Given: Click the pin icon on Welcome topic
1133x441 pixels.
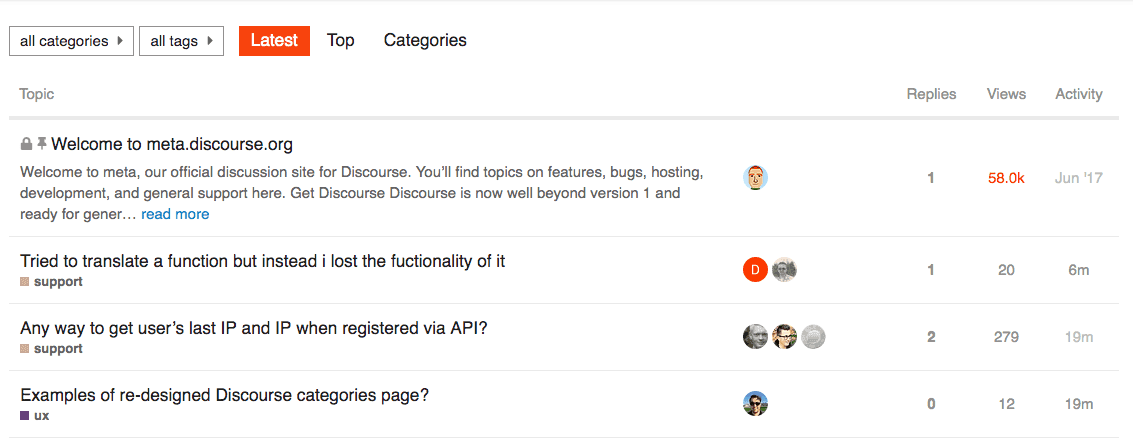Looking at the screenshot, I should 42,145.
